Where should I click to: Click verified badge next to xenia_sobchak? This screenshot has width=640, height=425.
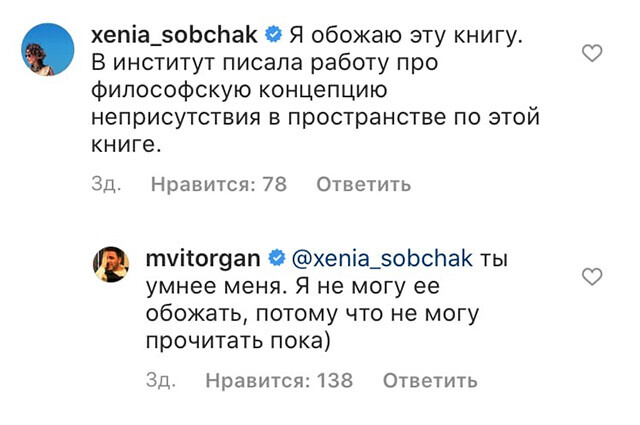pyautogui.click(x=272, y=37)
